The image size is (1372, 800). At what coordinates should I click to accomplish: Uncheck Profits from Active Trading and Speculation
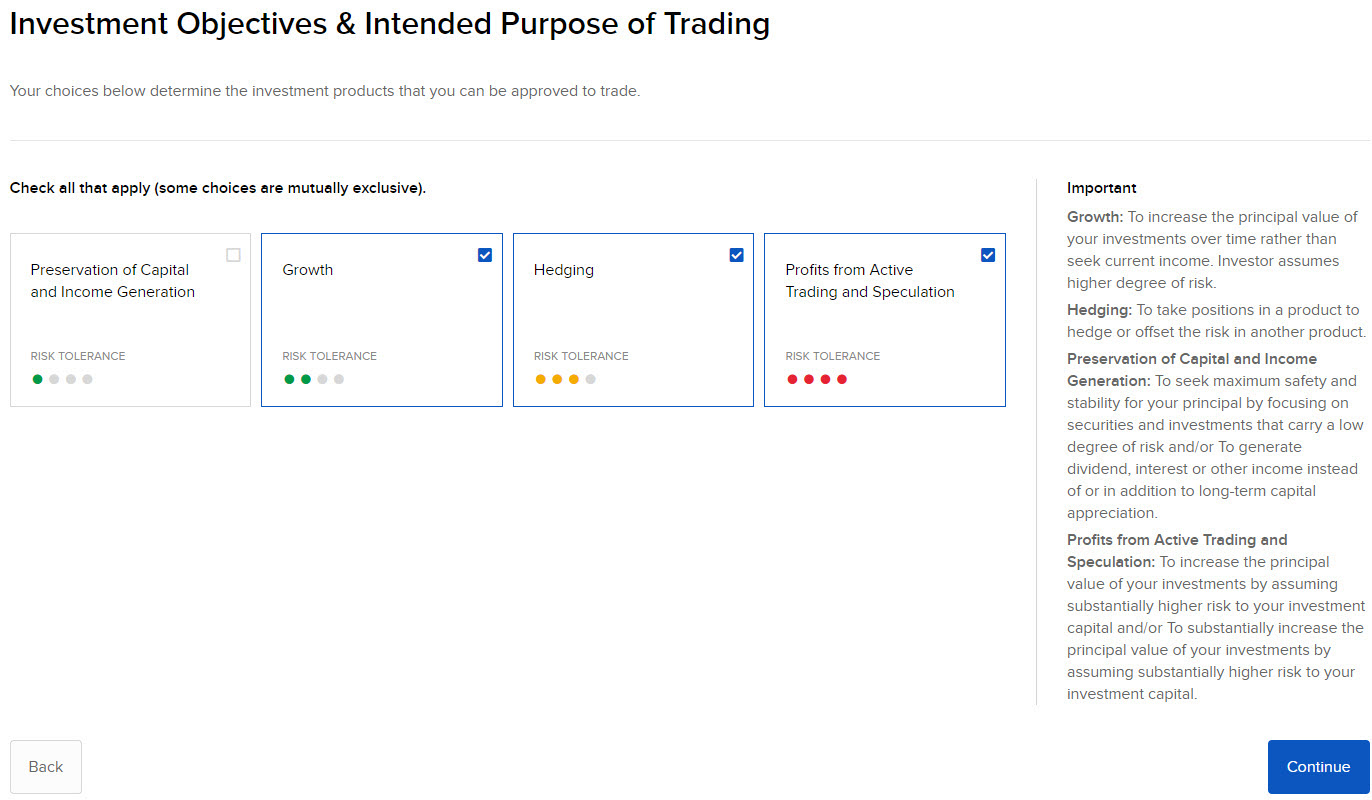click(988, 254)
